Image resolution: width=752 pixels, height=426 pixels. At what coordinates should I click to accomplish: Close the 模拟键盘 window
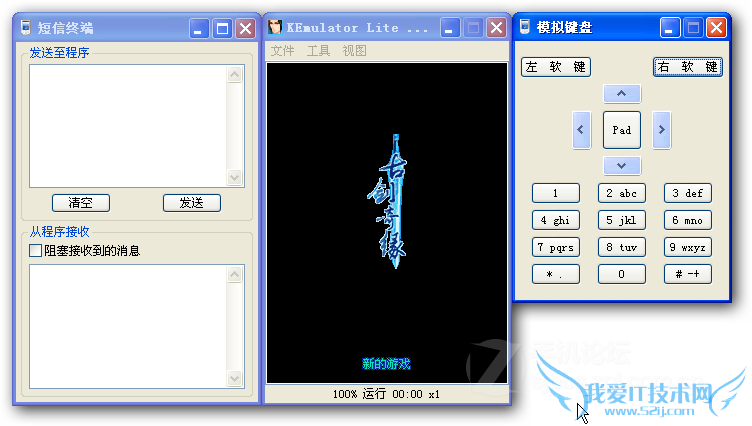pyautogui.click(x=717, y=27)
